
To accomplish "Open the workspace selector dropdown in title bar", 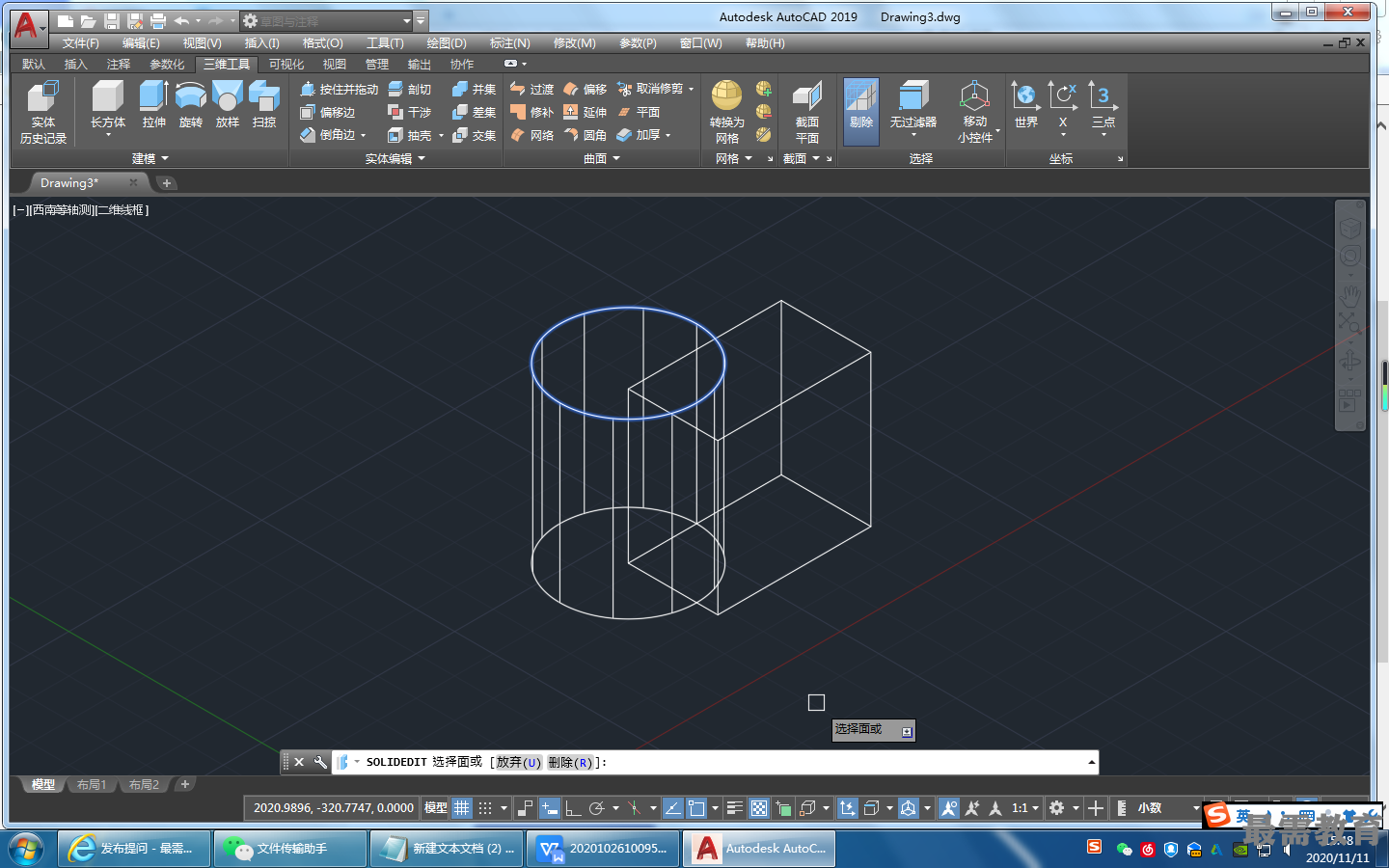I will pos(407,20).
